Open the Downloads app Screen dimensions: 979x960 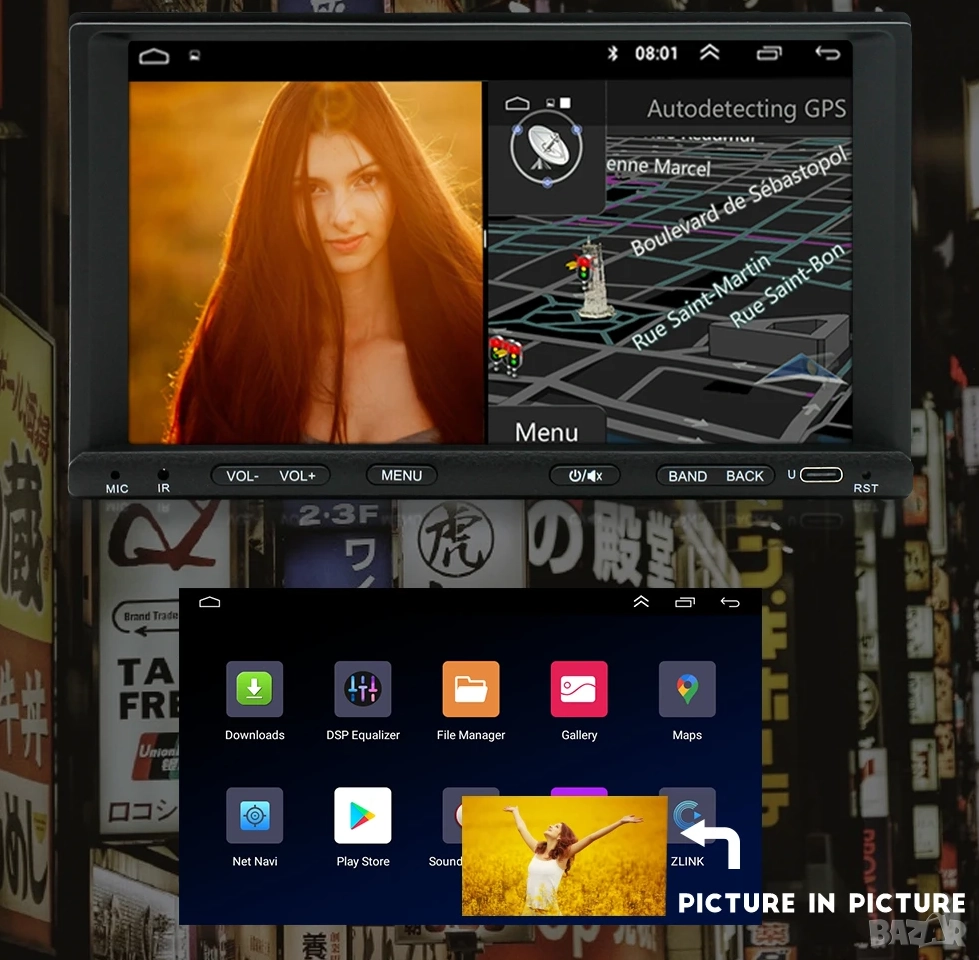tap(254, 689)
